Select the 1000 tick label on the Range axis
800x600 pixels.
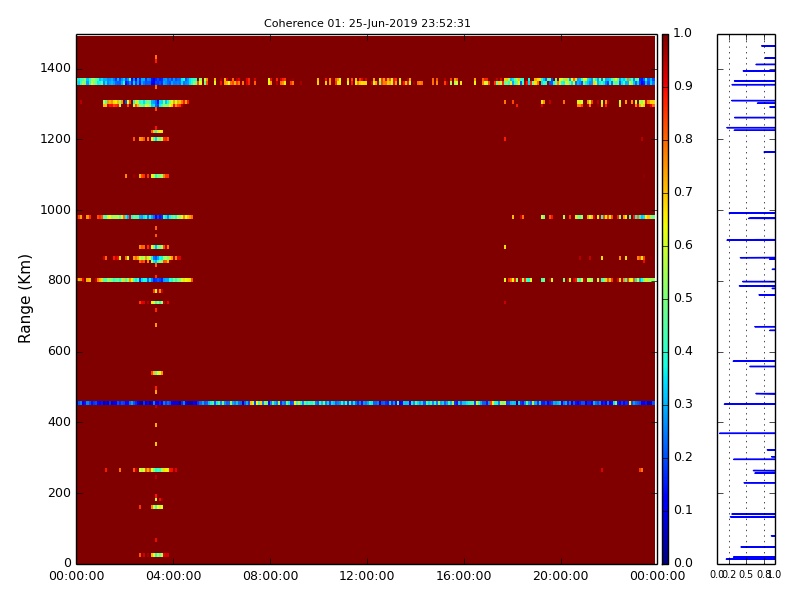[55, 210]
